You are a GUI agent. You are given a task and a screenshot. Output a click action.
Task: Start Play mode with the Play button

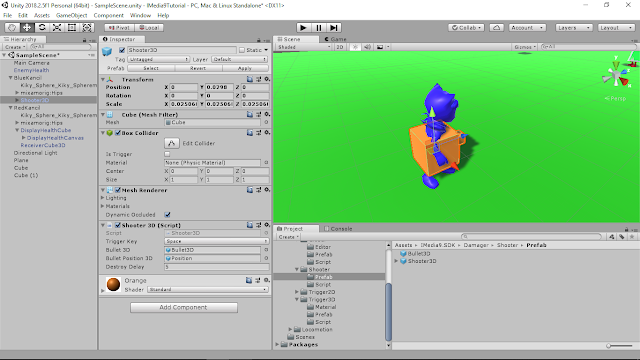303,28
